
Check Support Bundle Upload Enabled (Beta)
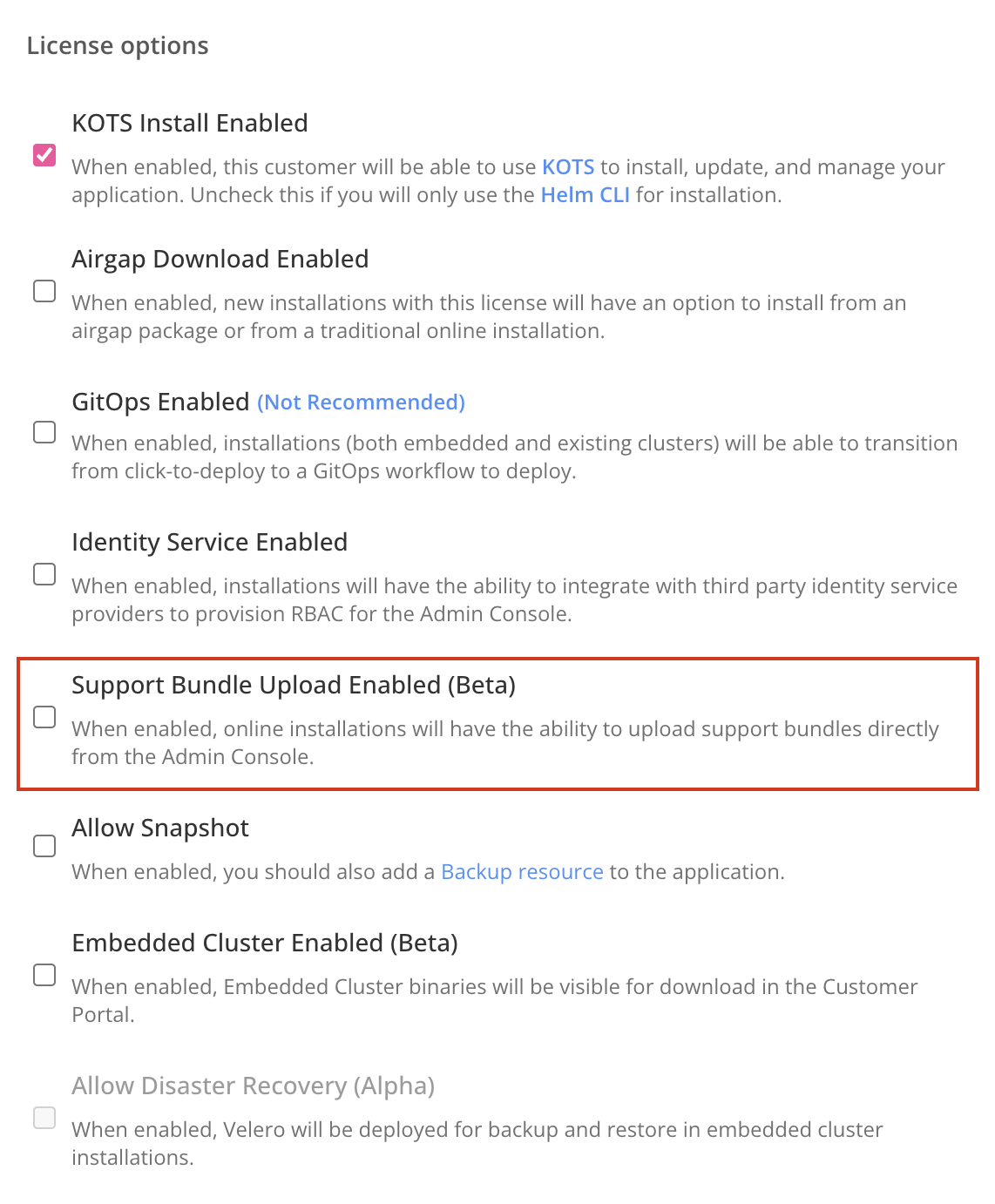[44, 716]
